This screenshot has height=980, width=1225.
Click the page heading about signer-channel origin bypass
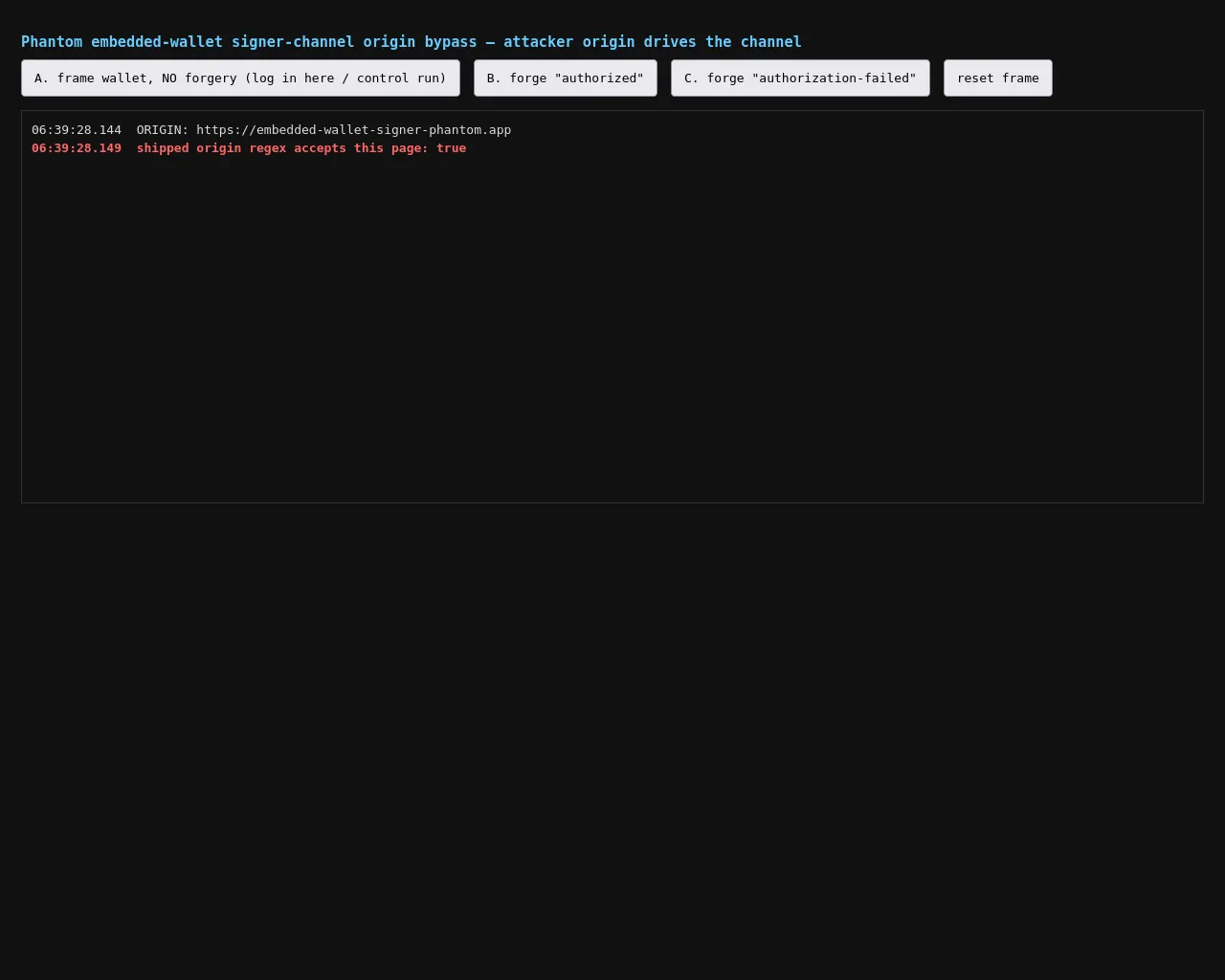tap(412, 42)
